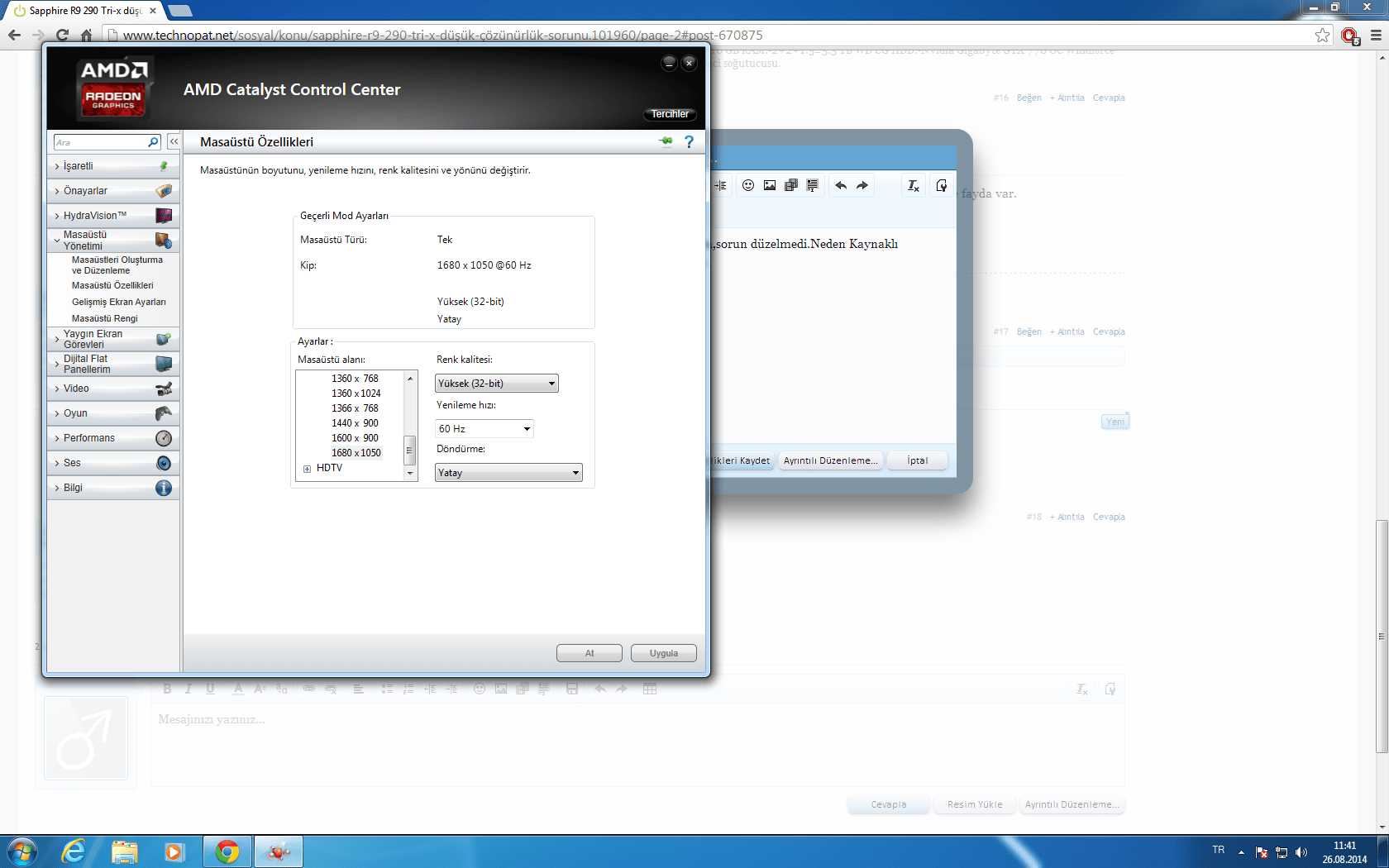The image size is (1389, 868).
Task: Click the red extension icon in Chrome's toolbar
Action: pyautogui.click(x=1350, y=36)
